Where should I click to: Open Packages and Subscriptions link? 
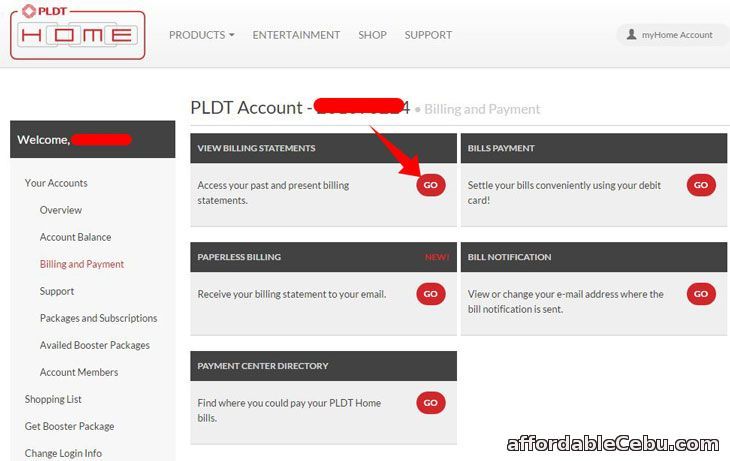[x=98, y=318]
